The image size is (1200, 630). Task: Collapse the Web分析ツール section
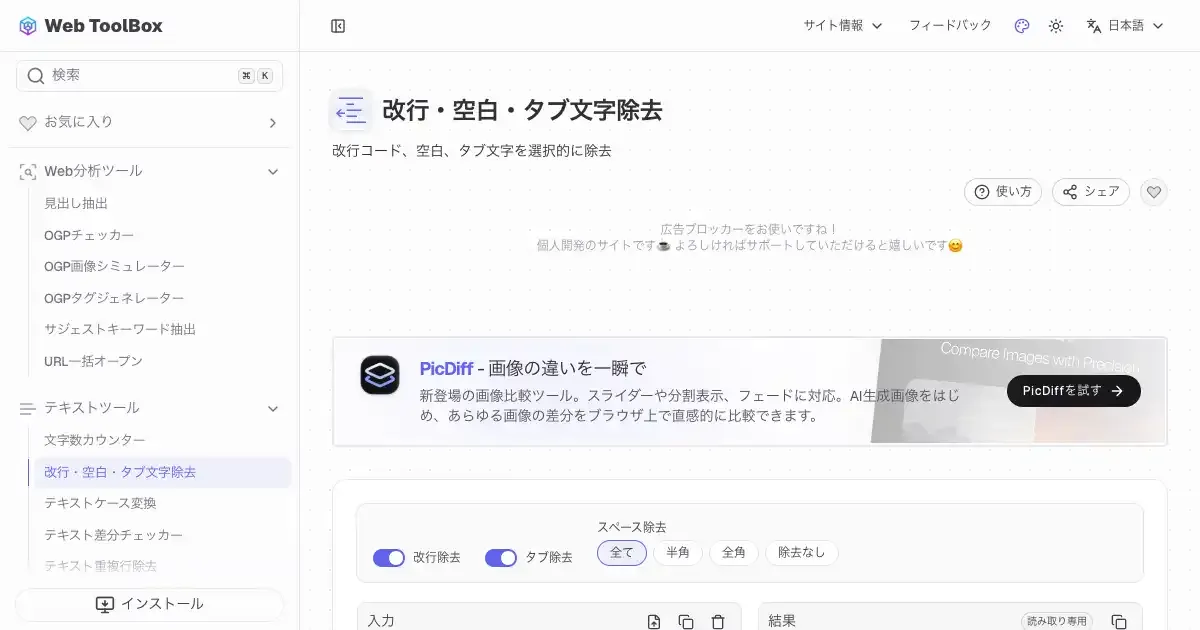(x=272, y=172)
